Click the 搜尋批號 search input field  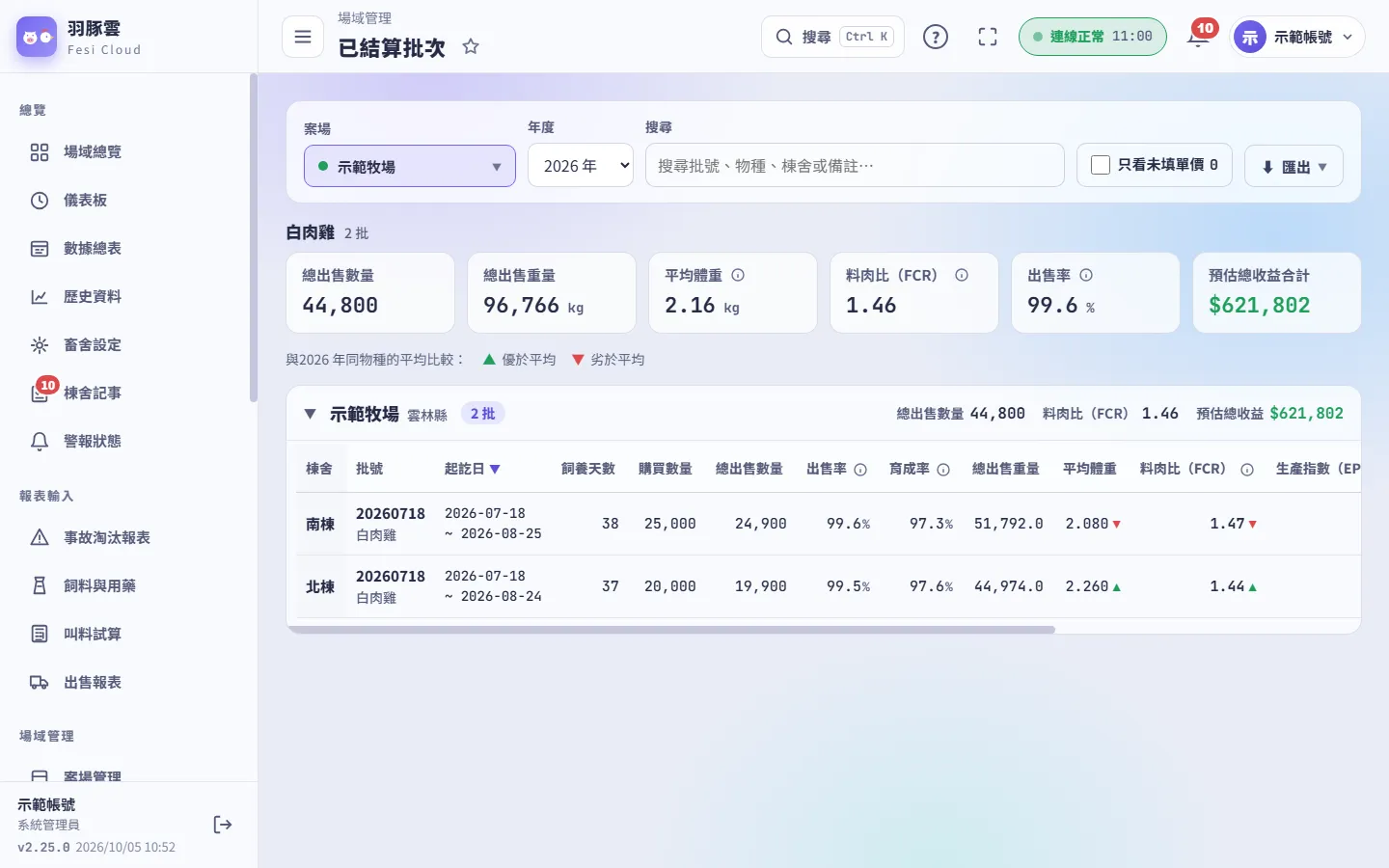click(855, 166)
